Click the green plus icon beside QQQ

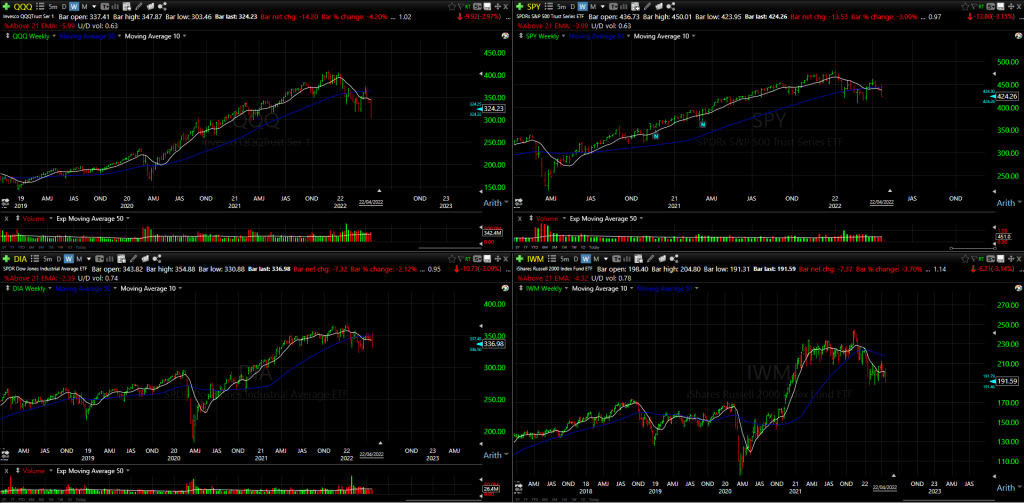click(x=7, y=6)
